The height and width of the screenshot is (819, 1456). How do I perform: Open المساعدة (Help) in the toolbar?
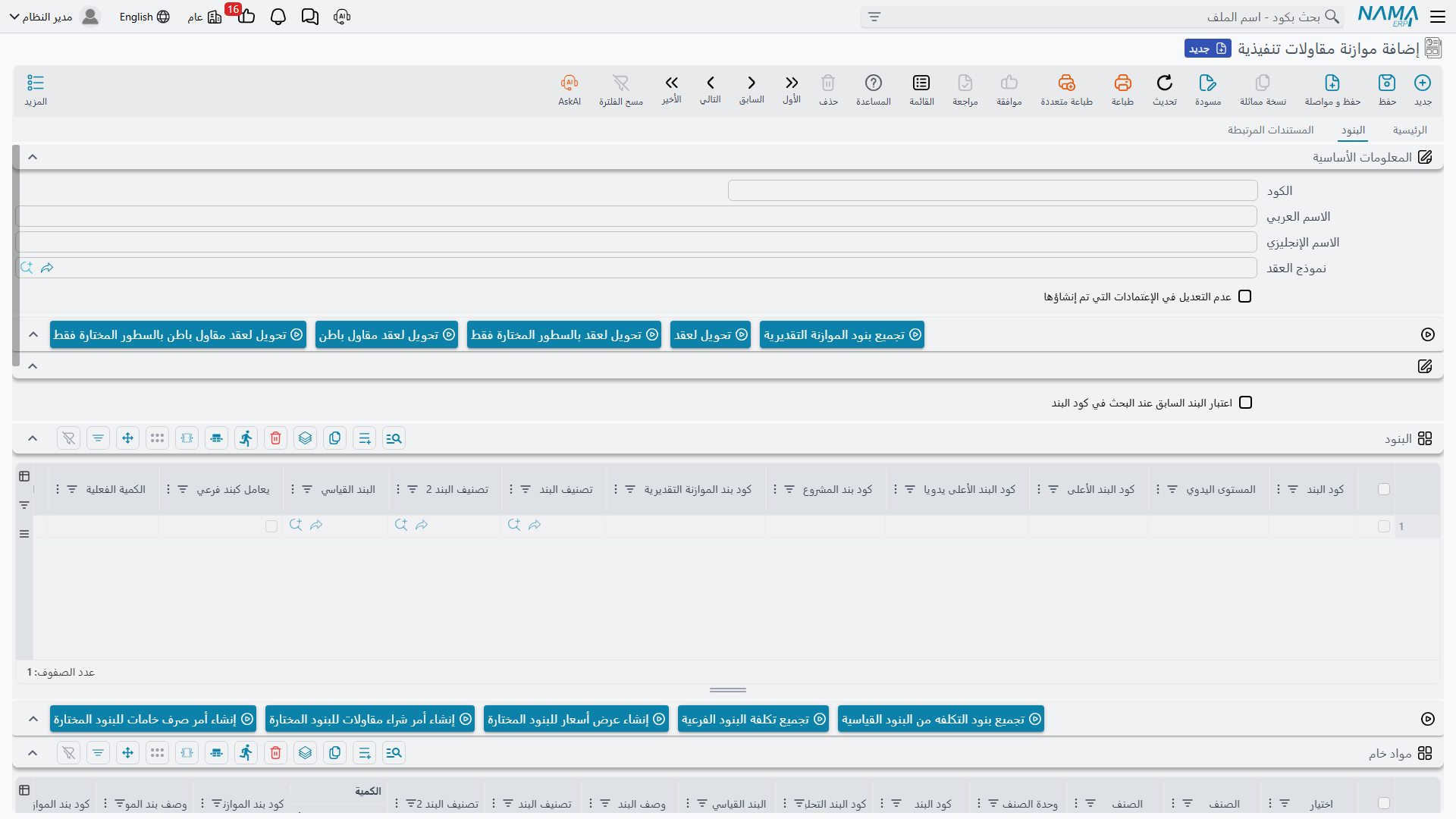pos(874,89)
